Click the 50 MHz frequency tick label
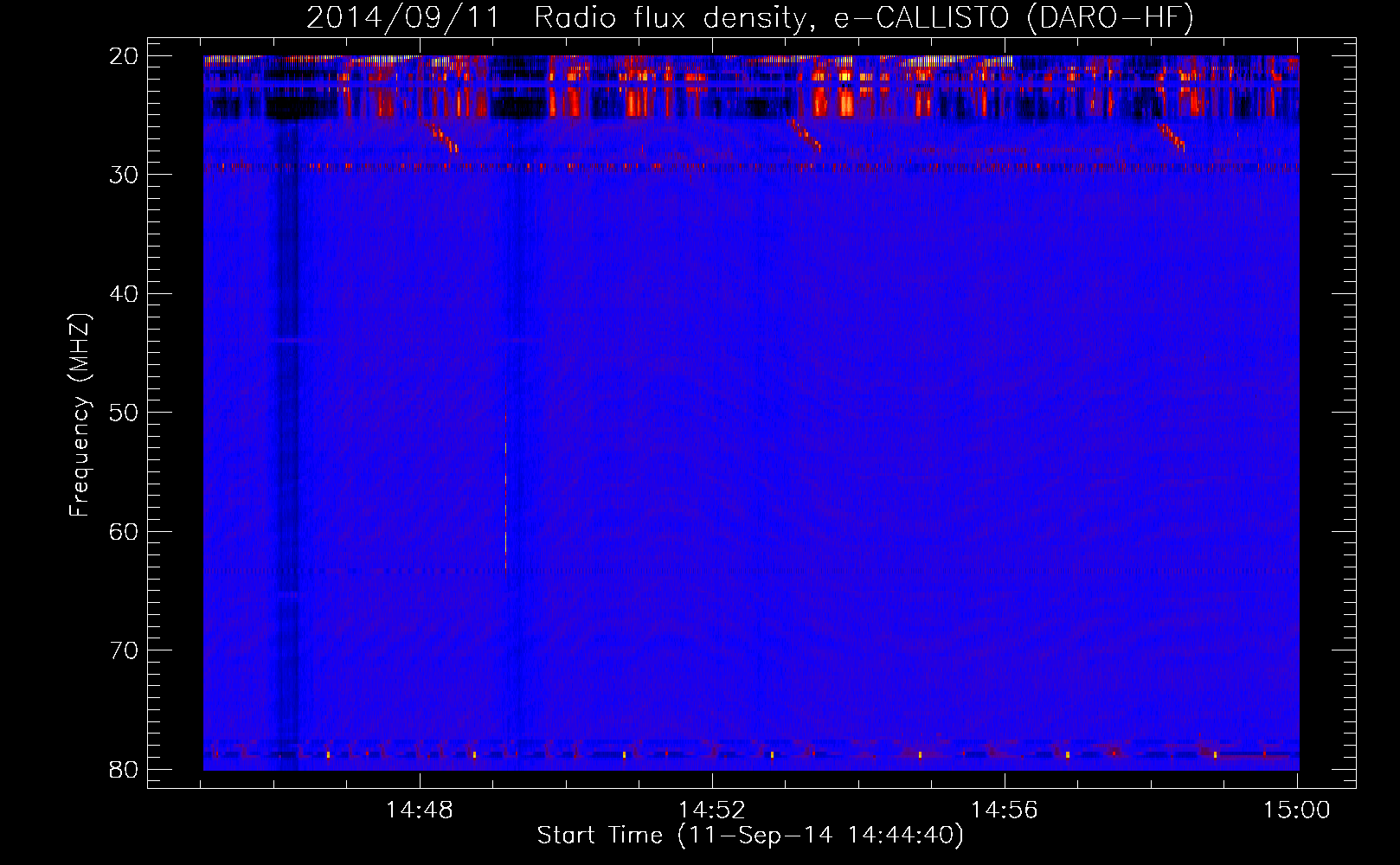The image size is (1400, 865). pyautogui.click(x=125, y=413)
